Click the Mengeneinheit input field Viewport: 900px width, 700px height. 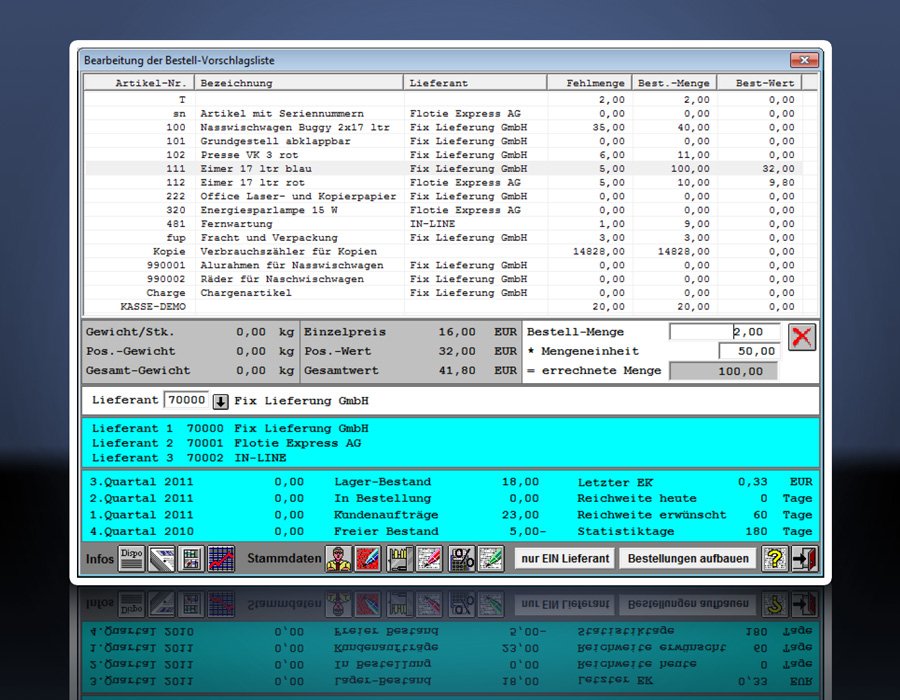point(749,351)
